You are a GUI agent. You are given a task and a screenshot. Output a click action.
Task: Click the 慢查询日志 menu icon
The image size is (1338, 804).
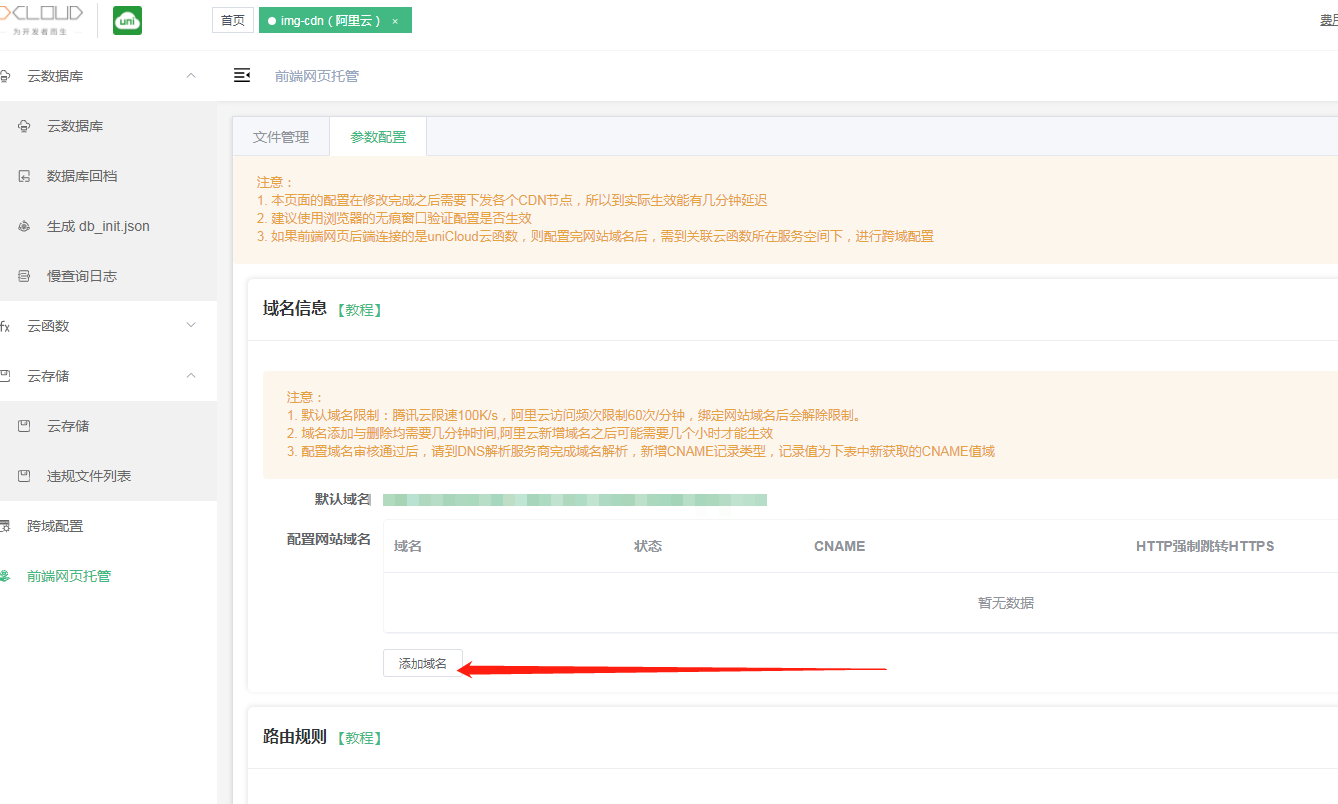tap(24, 276)
